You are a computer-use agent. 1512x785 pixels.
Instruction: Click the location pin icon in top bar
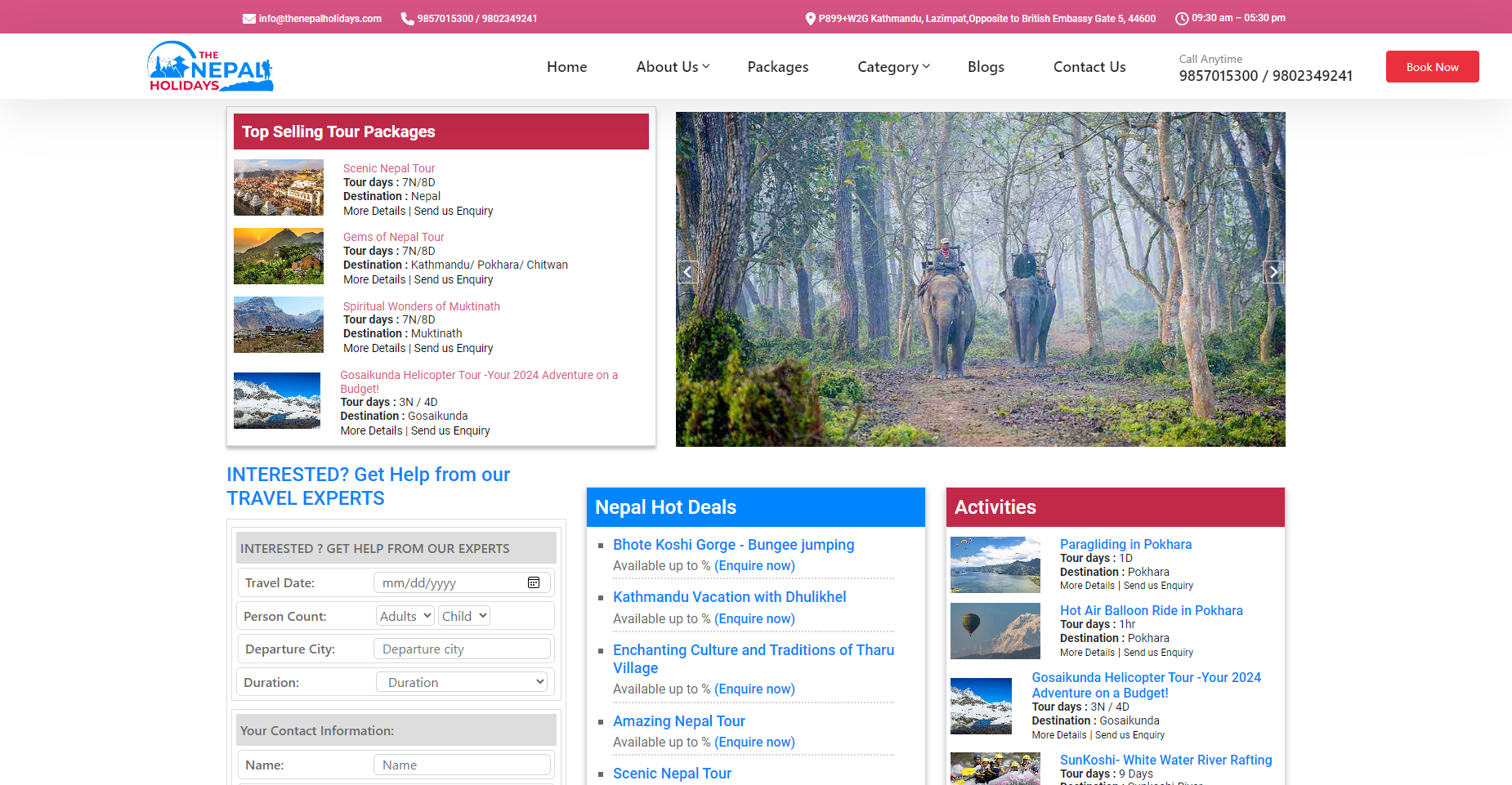810,19
